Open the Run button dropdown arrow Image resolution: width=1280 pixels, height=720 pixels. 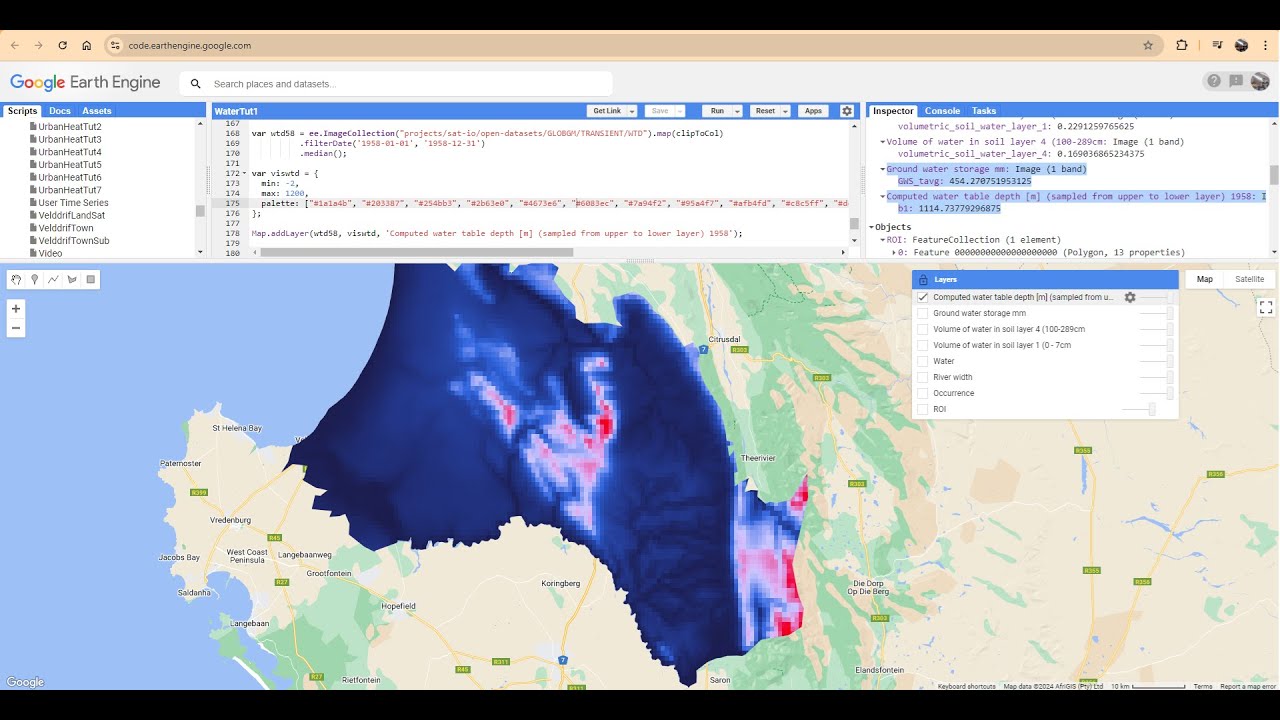[738, 111]
